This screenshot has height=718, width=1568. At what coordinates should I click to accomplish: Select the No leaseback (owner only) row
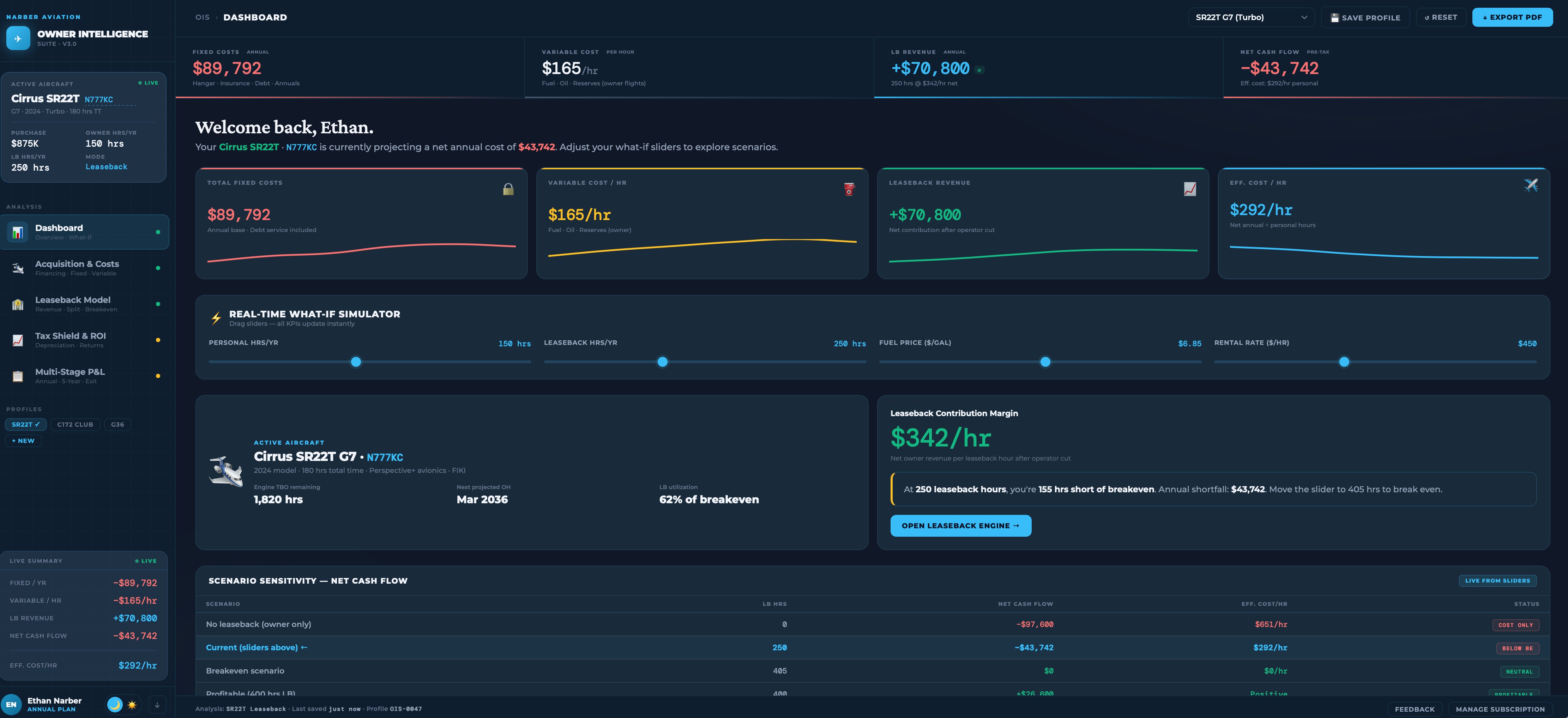tap(872, 624)
